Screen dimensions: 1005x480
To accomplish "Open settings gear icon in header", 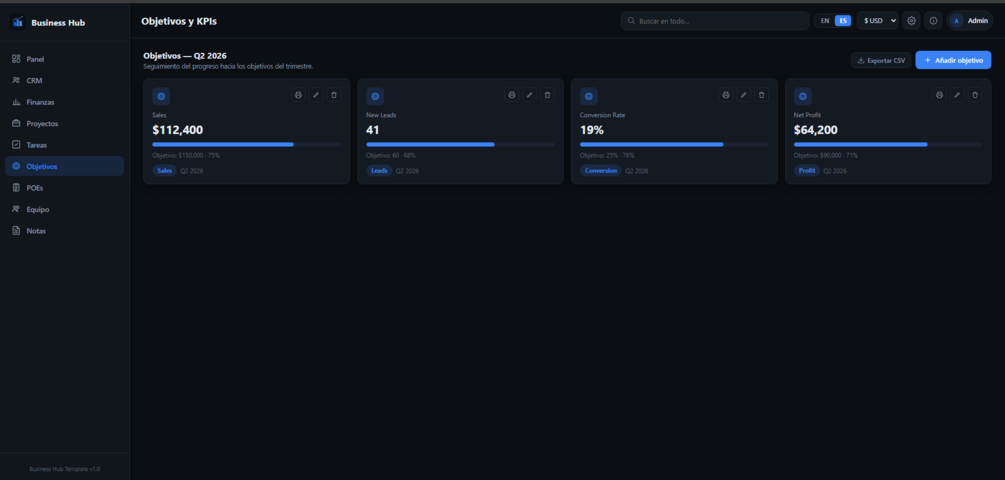I will tap(911, 21).
